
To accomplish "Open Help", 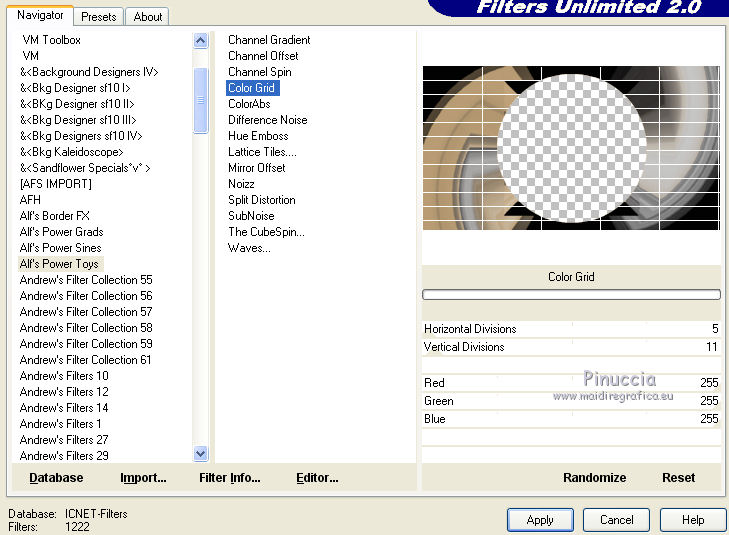I will click(x=693, y=520).
